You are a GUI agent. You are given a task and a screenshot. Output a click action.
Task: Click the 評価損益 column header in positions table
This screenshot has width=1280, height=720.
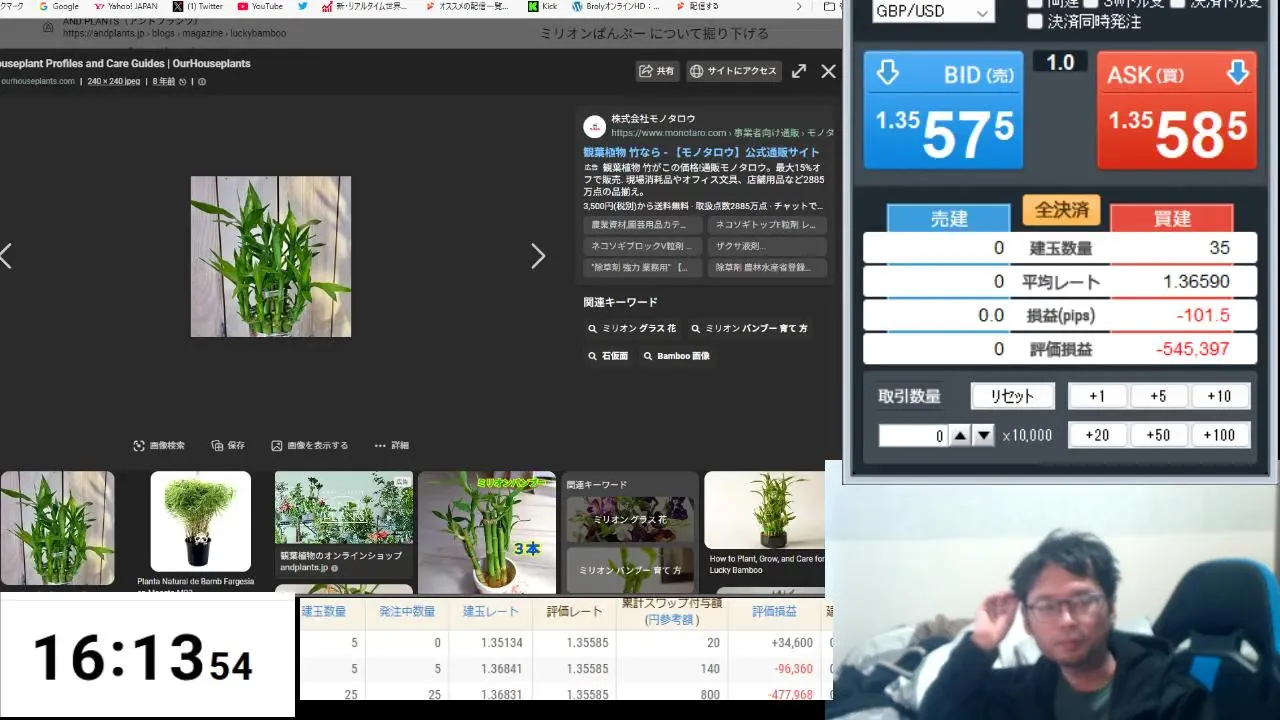(x=774, y=611)
